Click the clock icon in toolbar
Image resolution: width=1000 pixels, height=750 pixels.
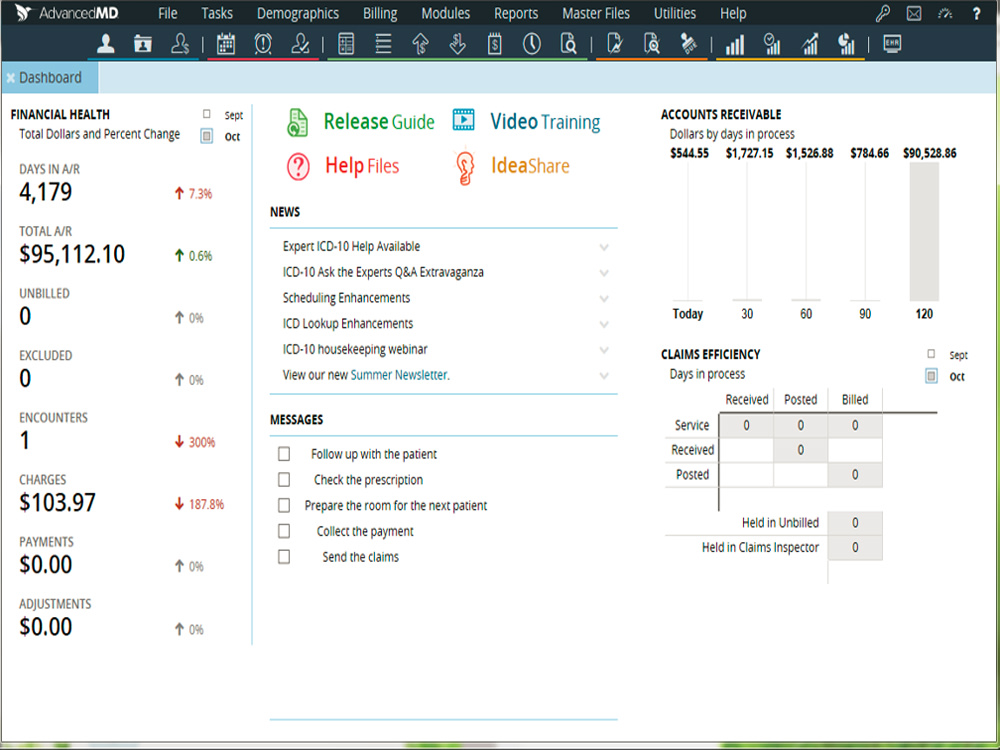coord(531,44)
